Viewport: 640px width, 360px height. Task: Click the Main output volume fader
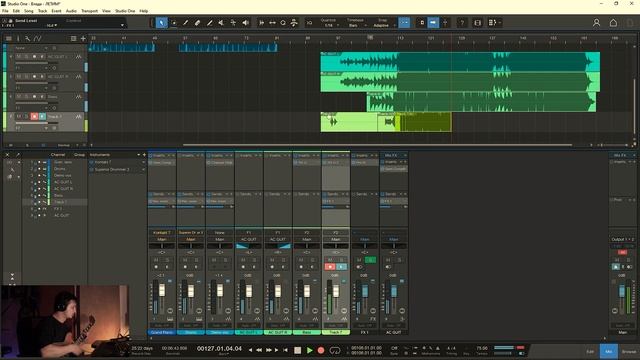coord(622,292)
